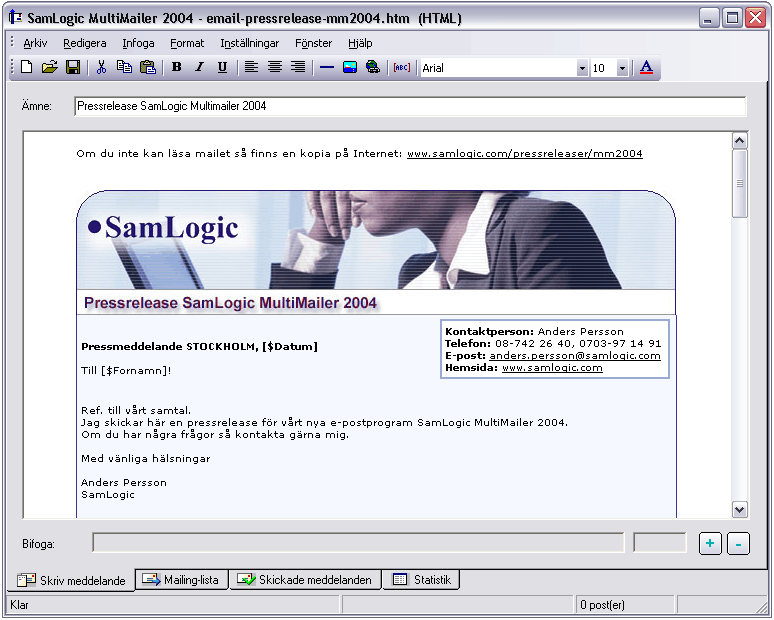Open the Hjälp menu

point(360,43)
